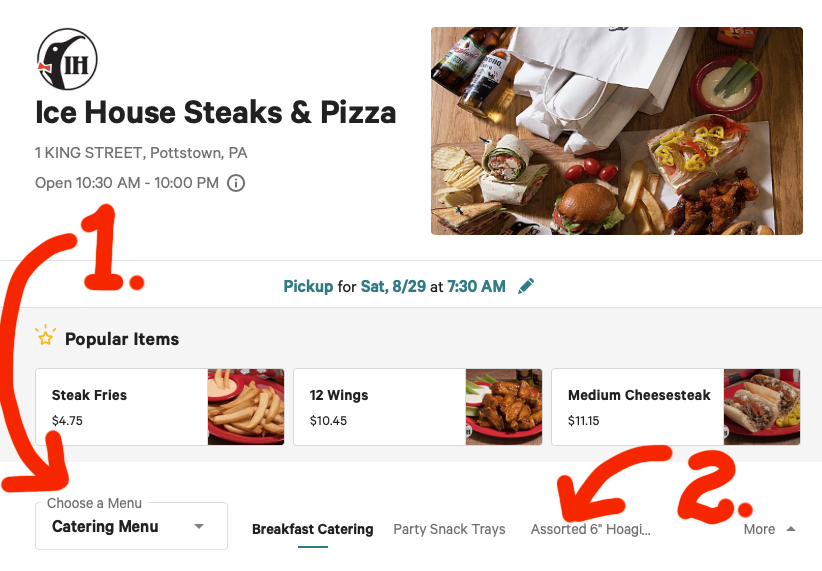The image size is (822, 571).
Task: Change the Sat, 8/29 pickup date
Action: tap(386, 287)
